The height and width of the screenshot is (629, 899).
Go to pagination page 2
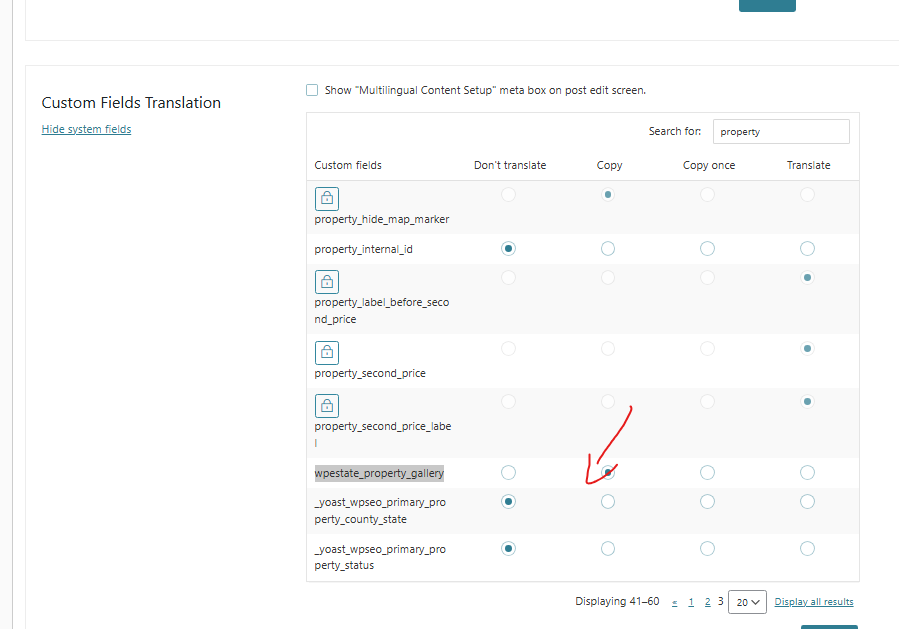(708, 602)
